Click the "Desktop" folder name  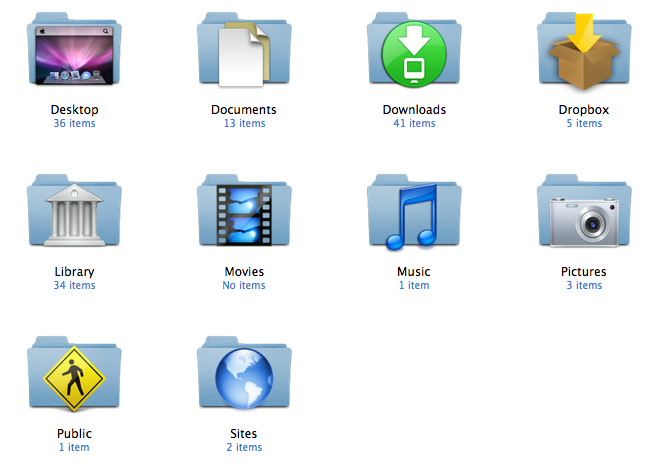tap(75, 110)
